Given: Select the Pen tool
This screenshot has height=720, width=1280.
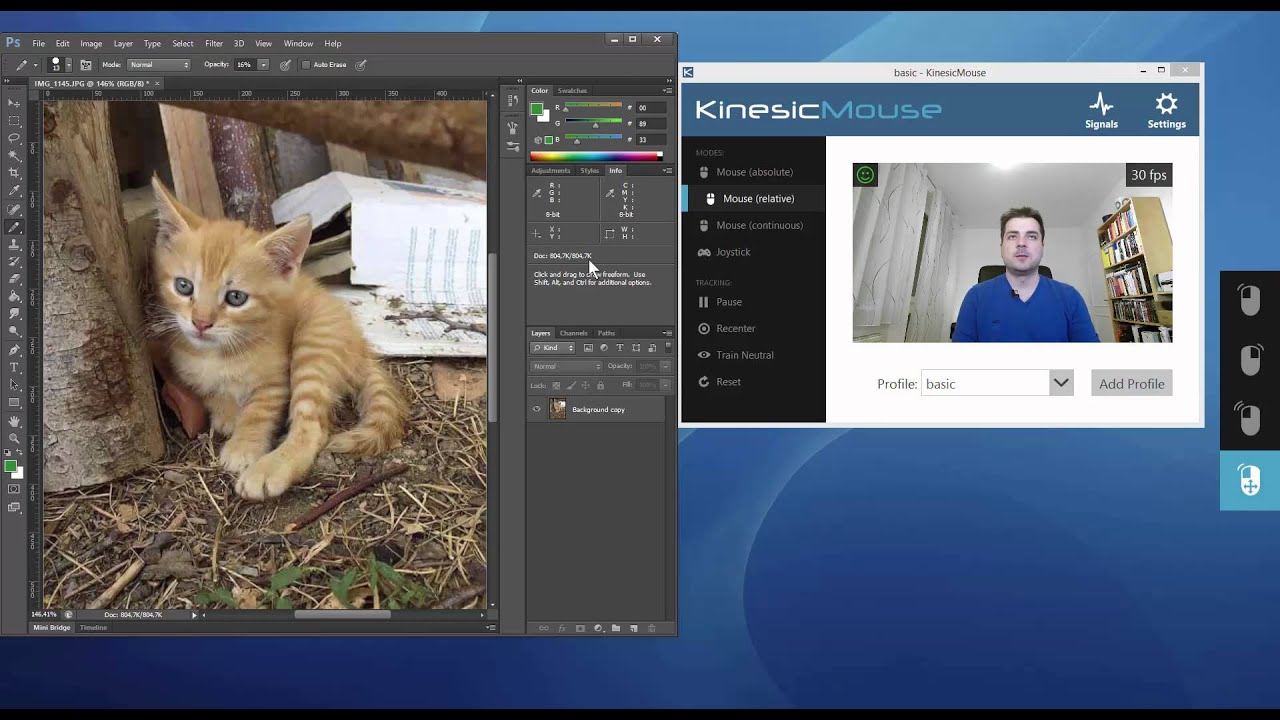Looking at the screenshot, I should tap(14, 350).
